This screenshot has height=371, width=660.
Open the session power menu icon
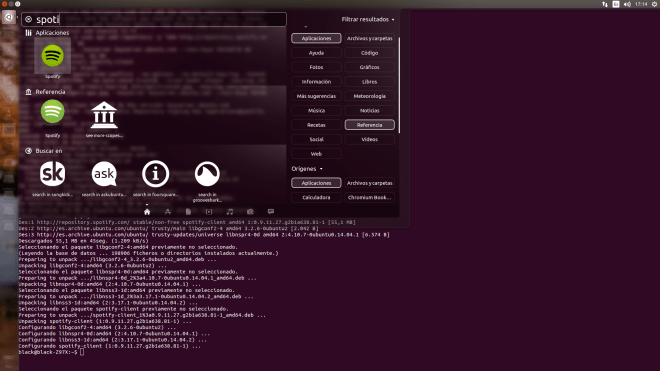(655, 4)
